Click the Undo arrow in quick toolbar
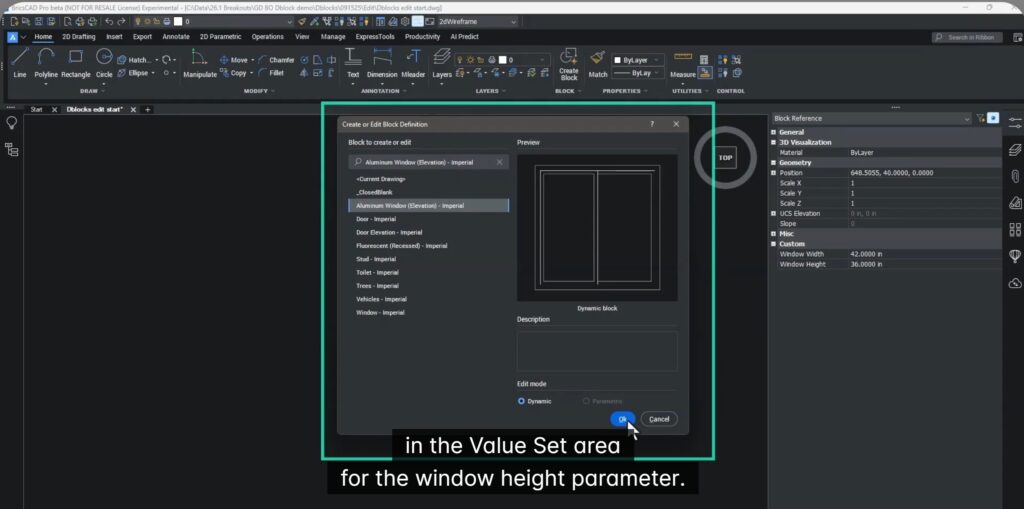The image size is (1024, 509). (x=110, y=22)
